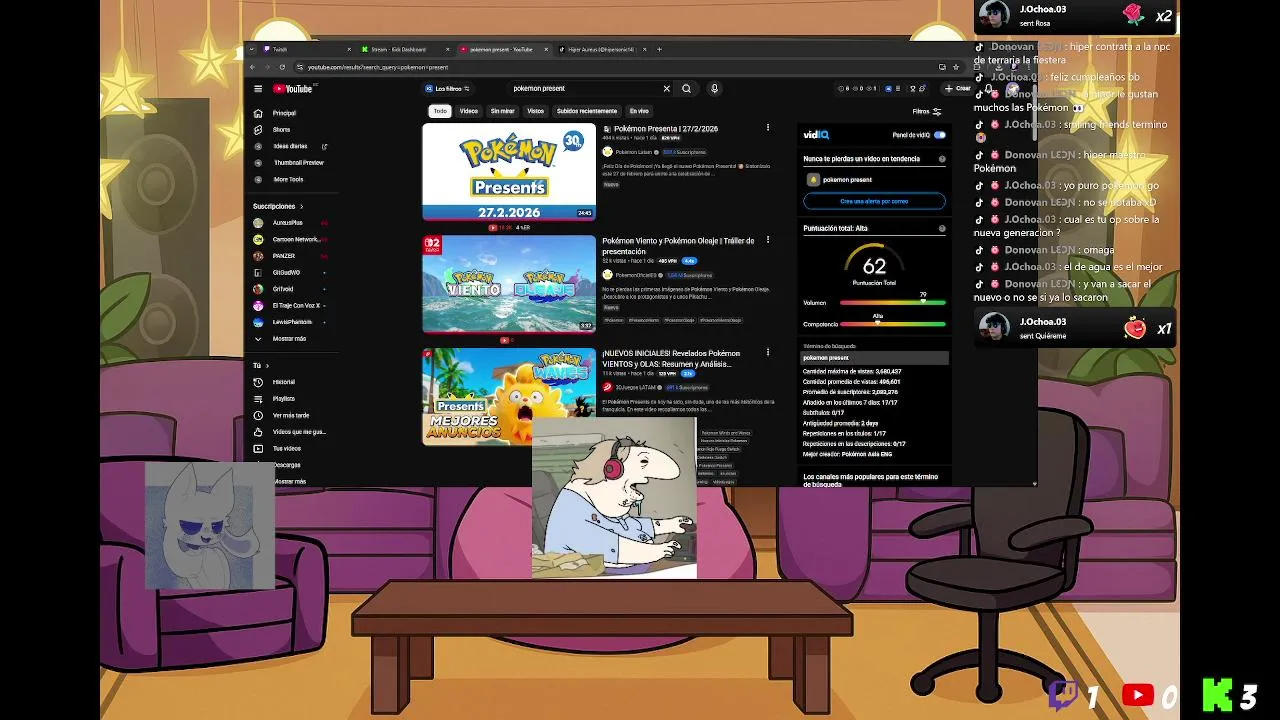Open Historial in the sidebar
This screenshot has width=1280, height=720.
[x=284, y=382]
